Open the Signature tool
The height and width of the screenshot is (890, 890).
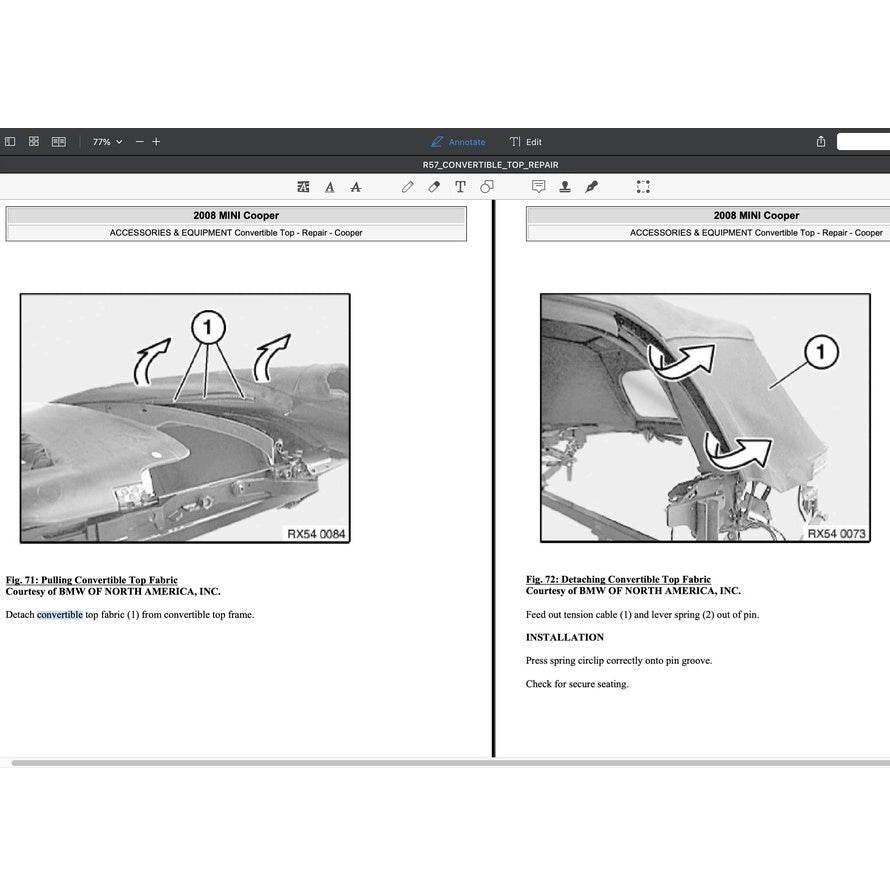(x=589, y=186)
